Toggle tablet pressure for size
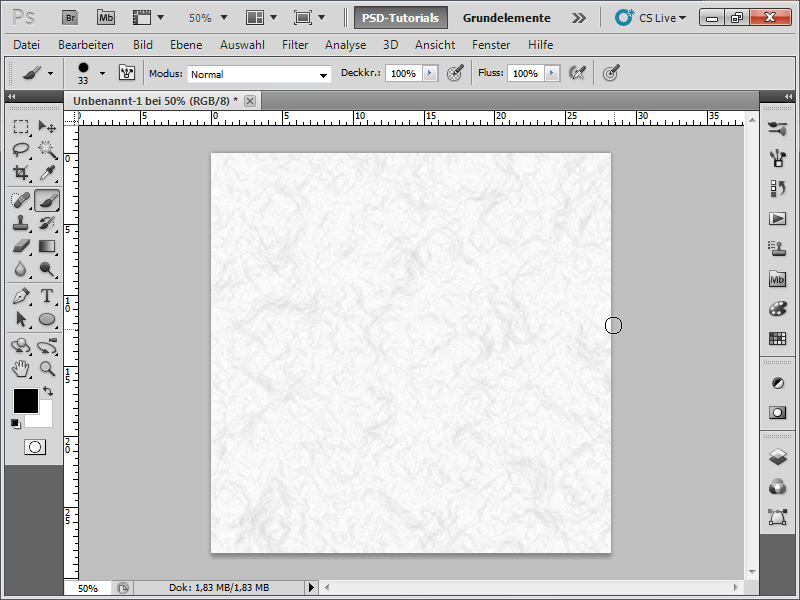This screenshot has height=600, width=800. tap(611, 73)
